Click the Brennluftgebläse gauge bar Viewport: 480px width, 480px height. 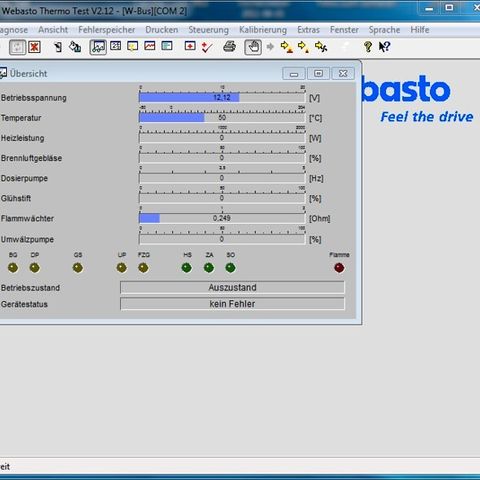222,158
